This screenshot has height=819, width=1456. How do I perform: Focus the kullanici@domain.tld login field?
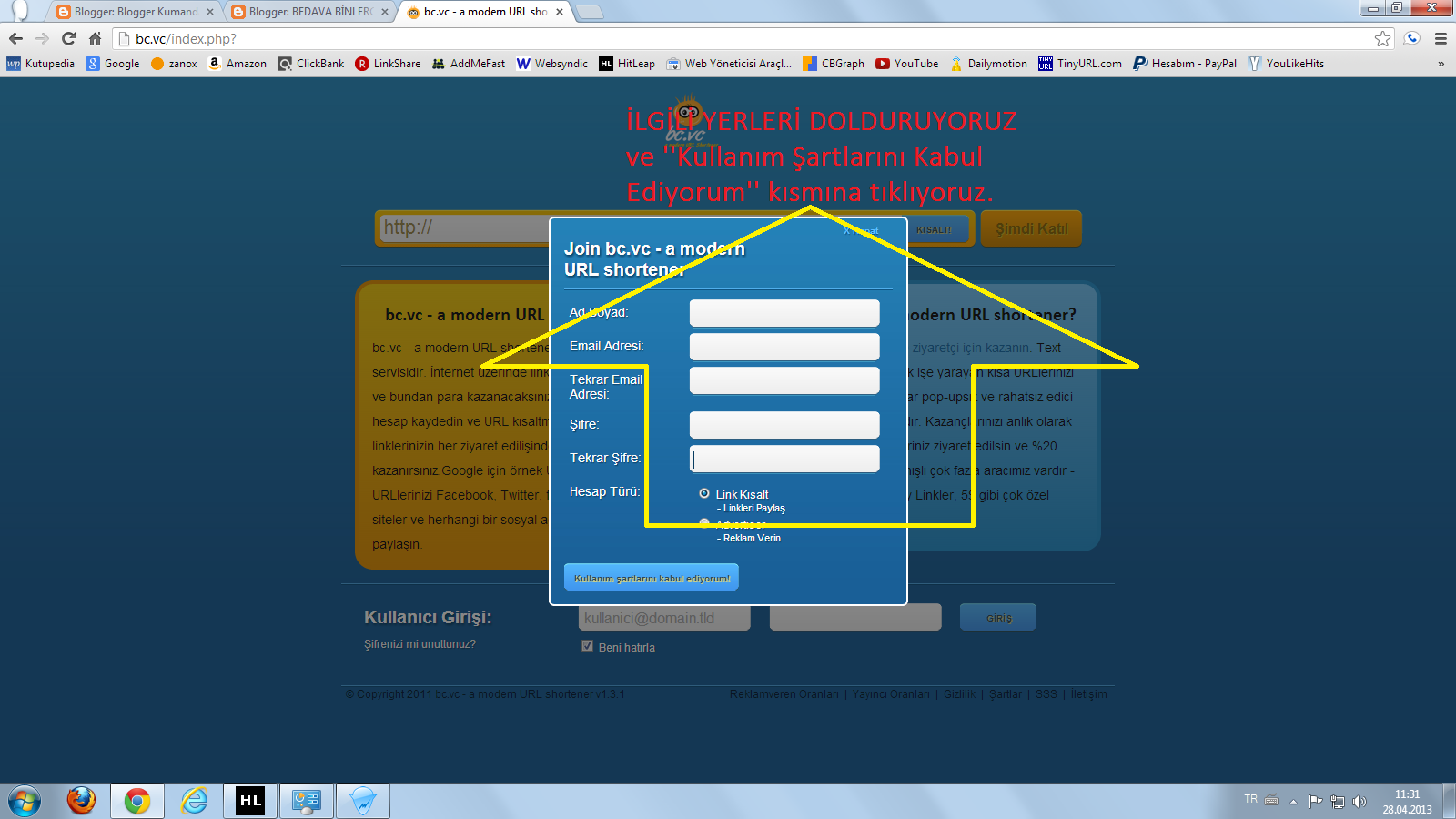[x=664, y=618]
